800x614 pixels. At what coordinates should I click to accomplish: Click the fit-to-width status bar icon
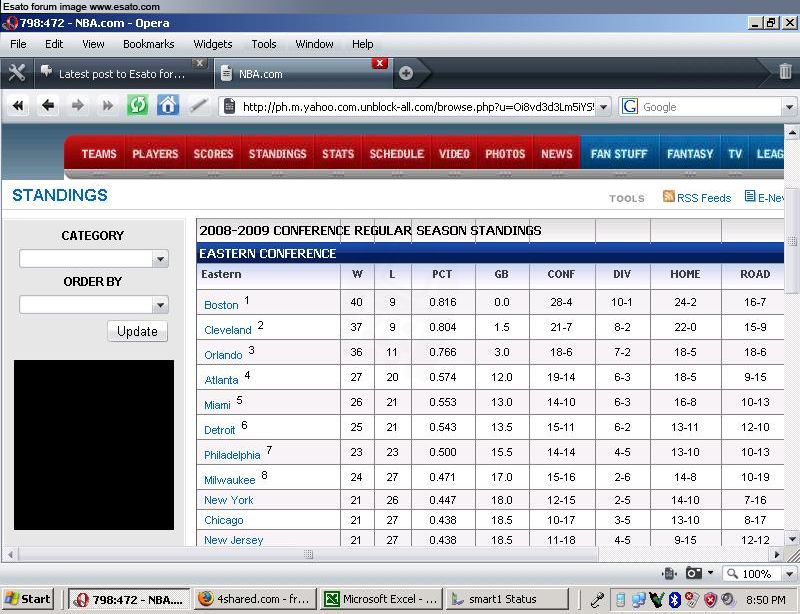pos(669,574)
